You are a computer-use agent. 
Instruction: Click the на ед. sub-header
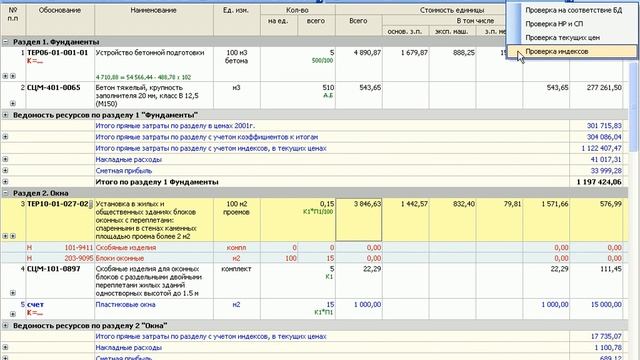[x=279, y=25]
